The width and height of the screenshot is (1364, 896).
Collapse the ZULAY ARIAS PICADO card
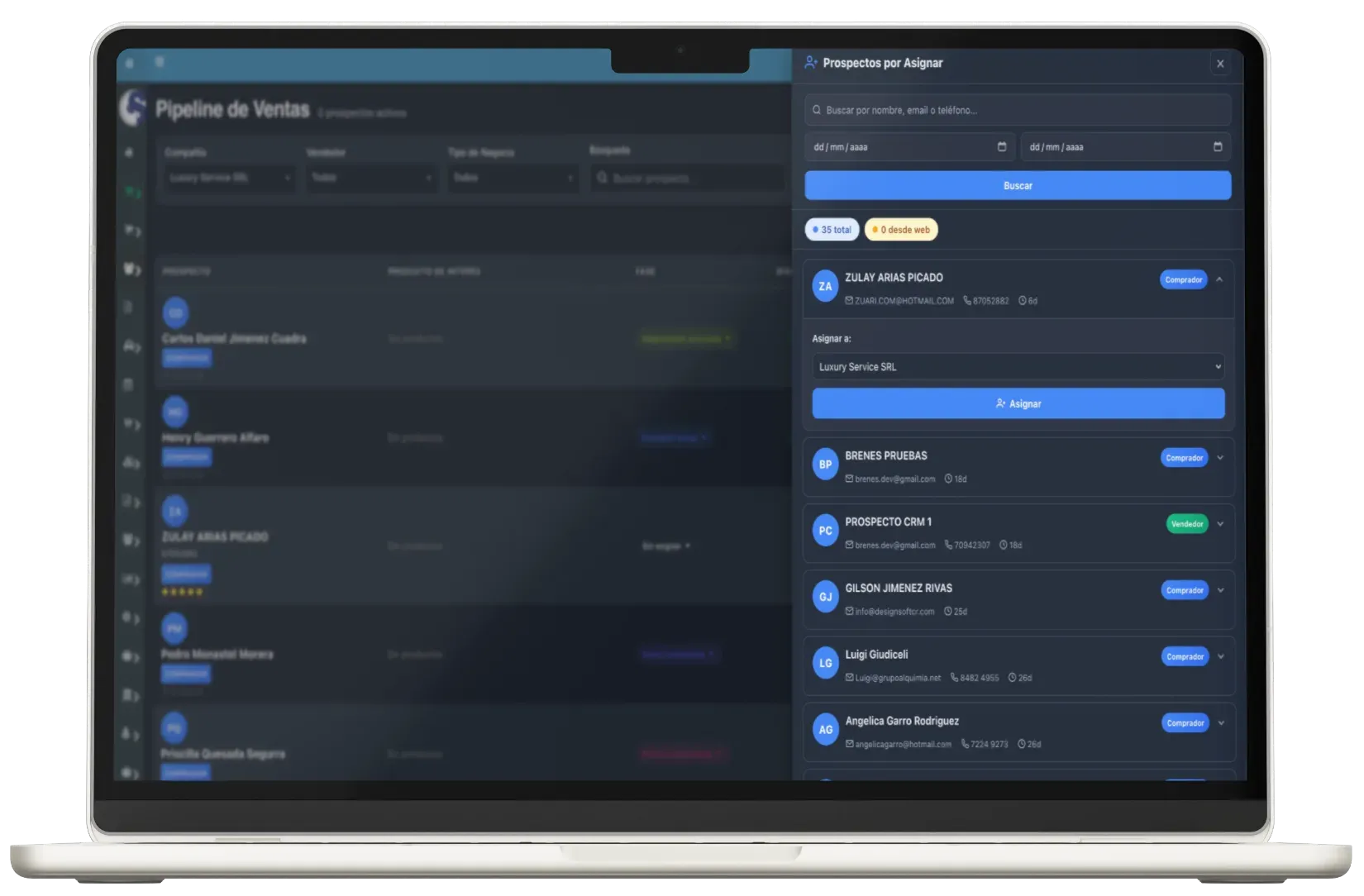[1219, 279]
